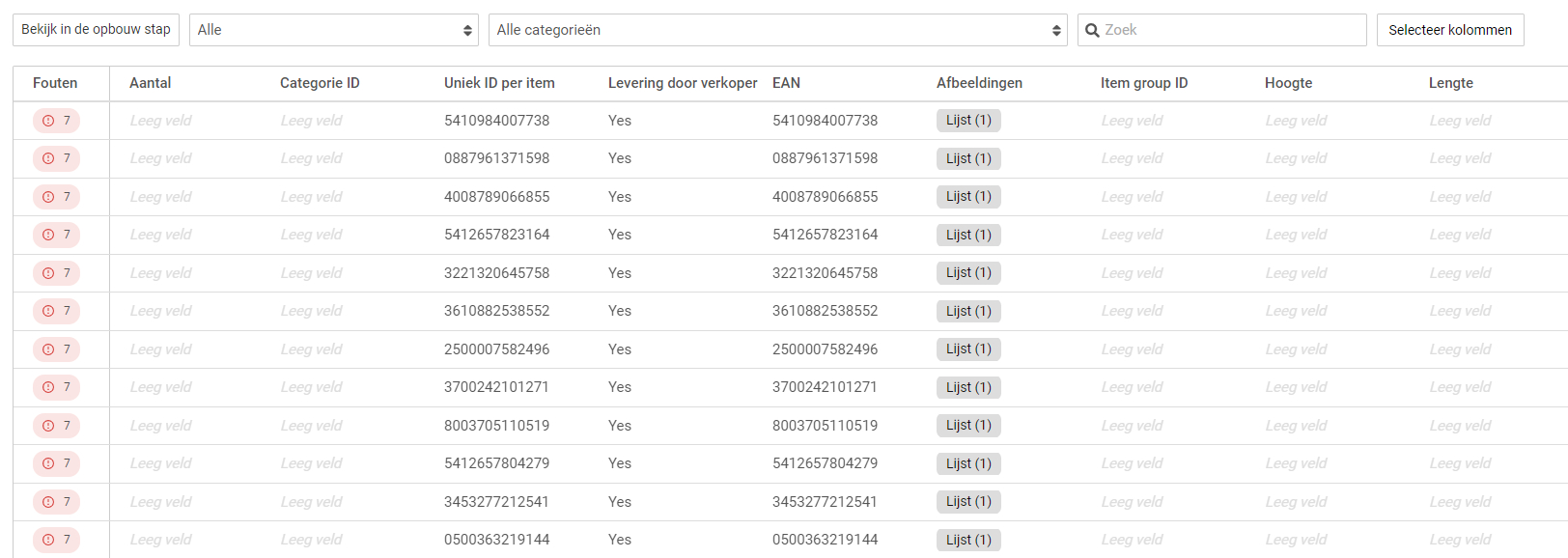
Task: Open 'Lijst (1)' for item 3610882538552
Action: click(x=968, y=311)
